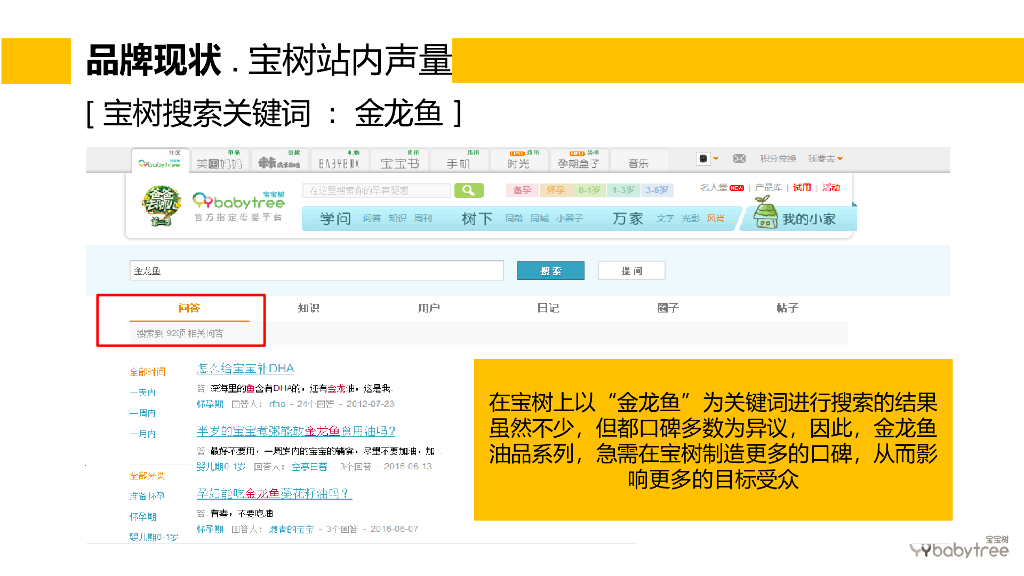1024x576 pixels.
Task: Filter results to 一周内
Action: [142, 413]
